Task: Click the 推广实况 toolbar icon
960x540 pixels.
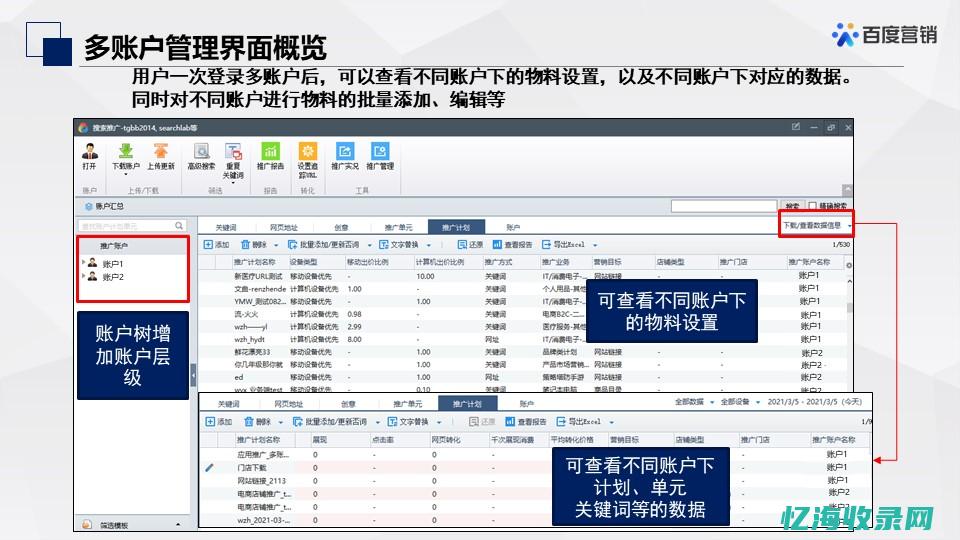Action: pyautogui.click(x=344, y=153)
